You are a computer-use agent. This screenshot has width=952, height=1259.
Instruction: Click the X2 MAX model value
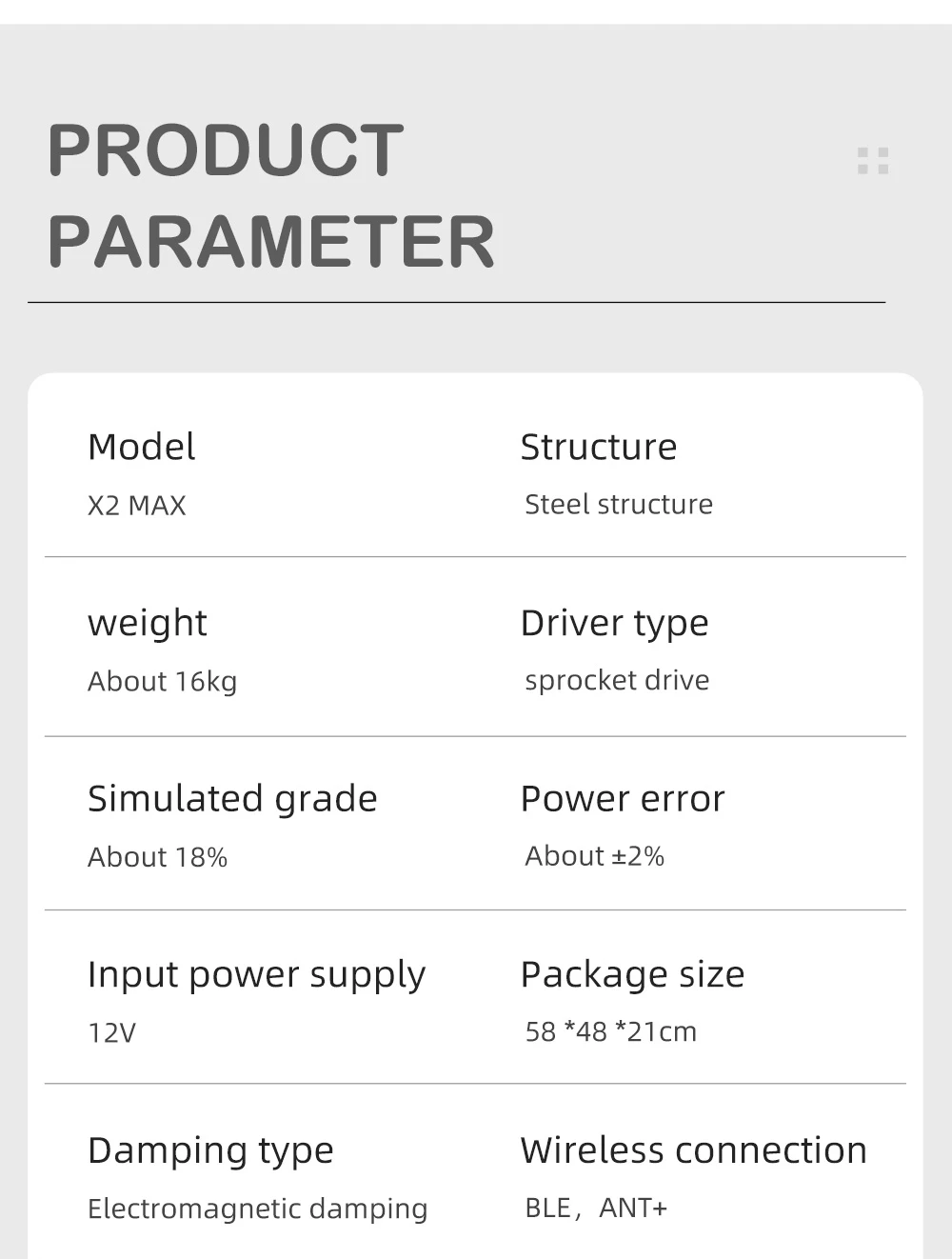(137, 505)
